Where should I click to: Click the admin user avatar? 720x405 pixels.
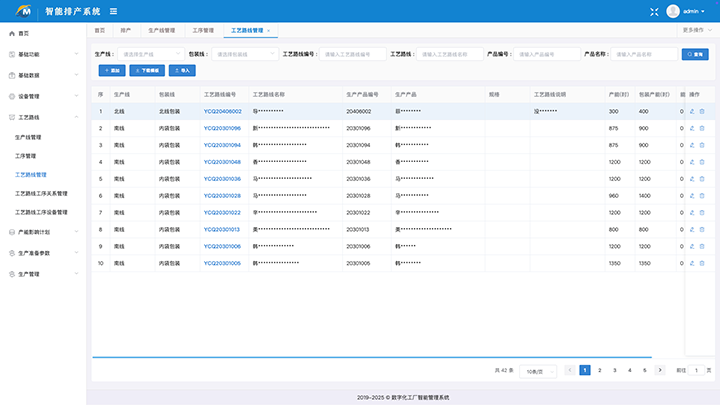(x=673, y=11)
